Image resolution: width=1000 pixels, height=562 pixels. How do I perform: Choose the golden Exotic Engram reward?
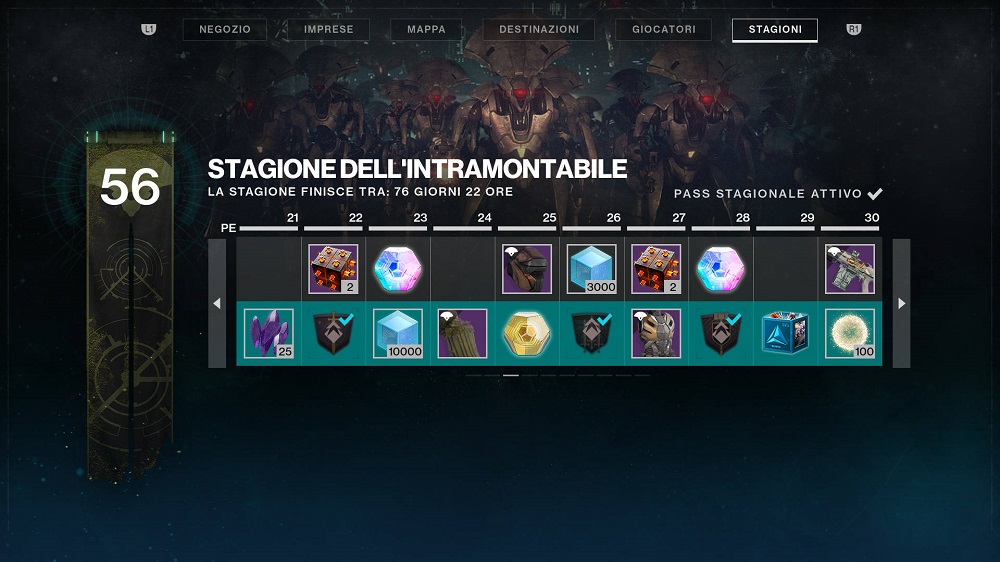(x=526, y=333)
